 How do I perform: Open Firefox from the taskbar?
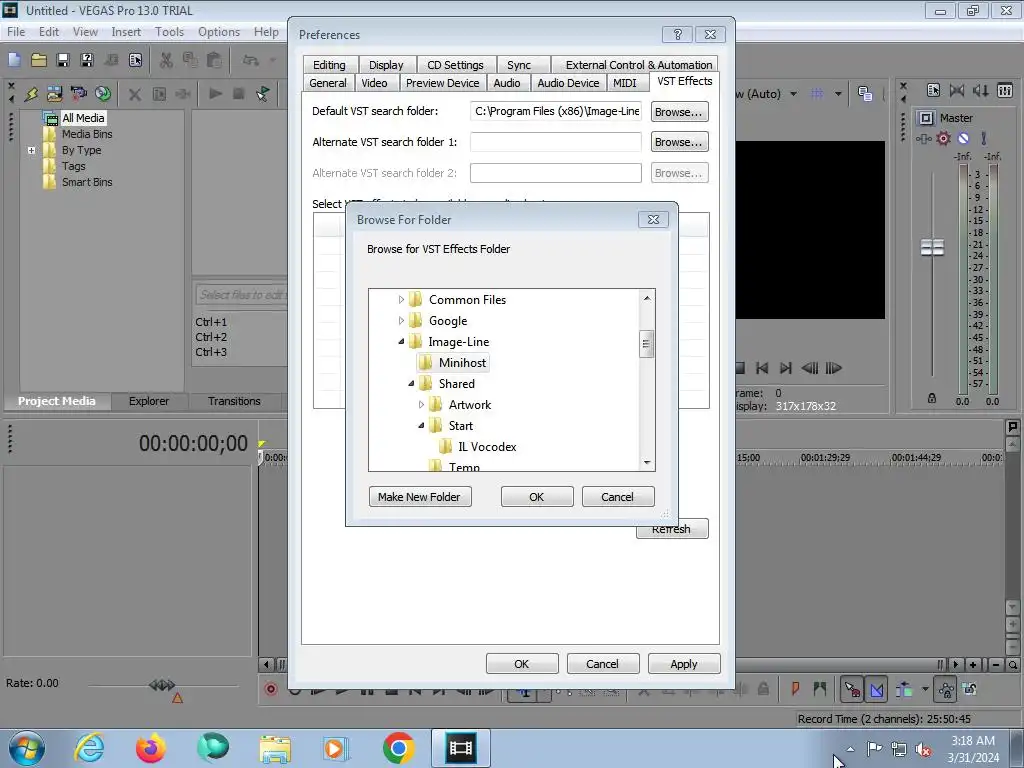[x=151, y=748]
